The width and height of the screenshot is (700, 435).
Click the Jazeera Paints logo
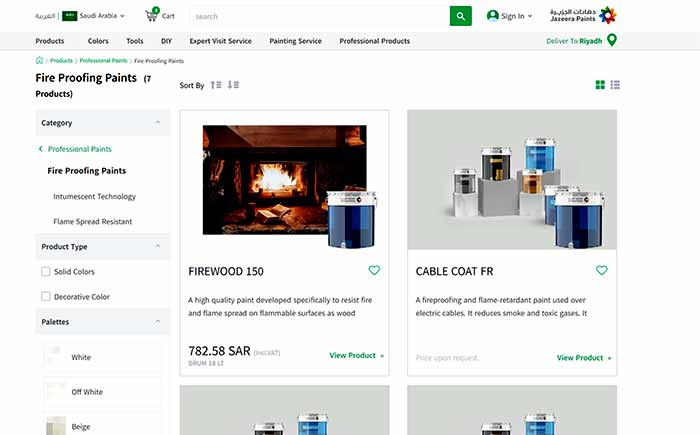click(x=583, y=15)
